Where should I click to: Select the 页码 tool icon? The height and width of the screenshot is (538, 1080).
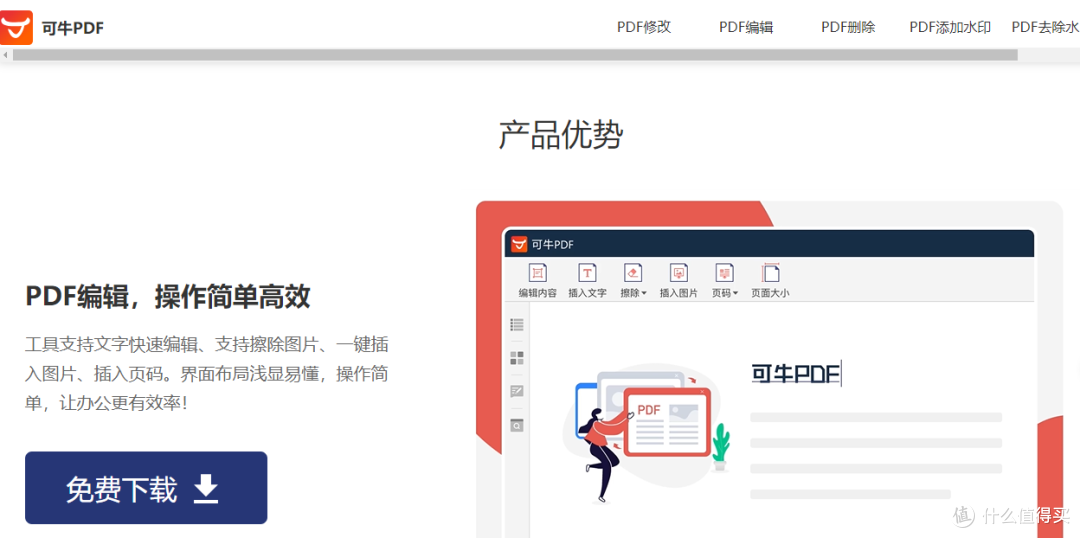[724, 273]
